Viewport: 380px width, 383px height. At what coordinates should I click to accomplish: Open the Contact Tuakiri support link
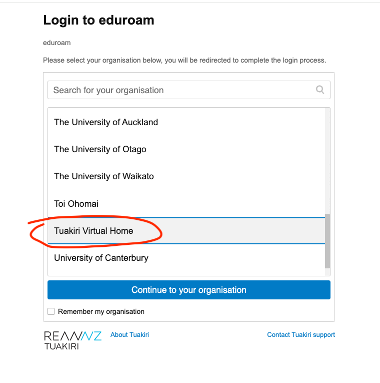pos(301,334)
